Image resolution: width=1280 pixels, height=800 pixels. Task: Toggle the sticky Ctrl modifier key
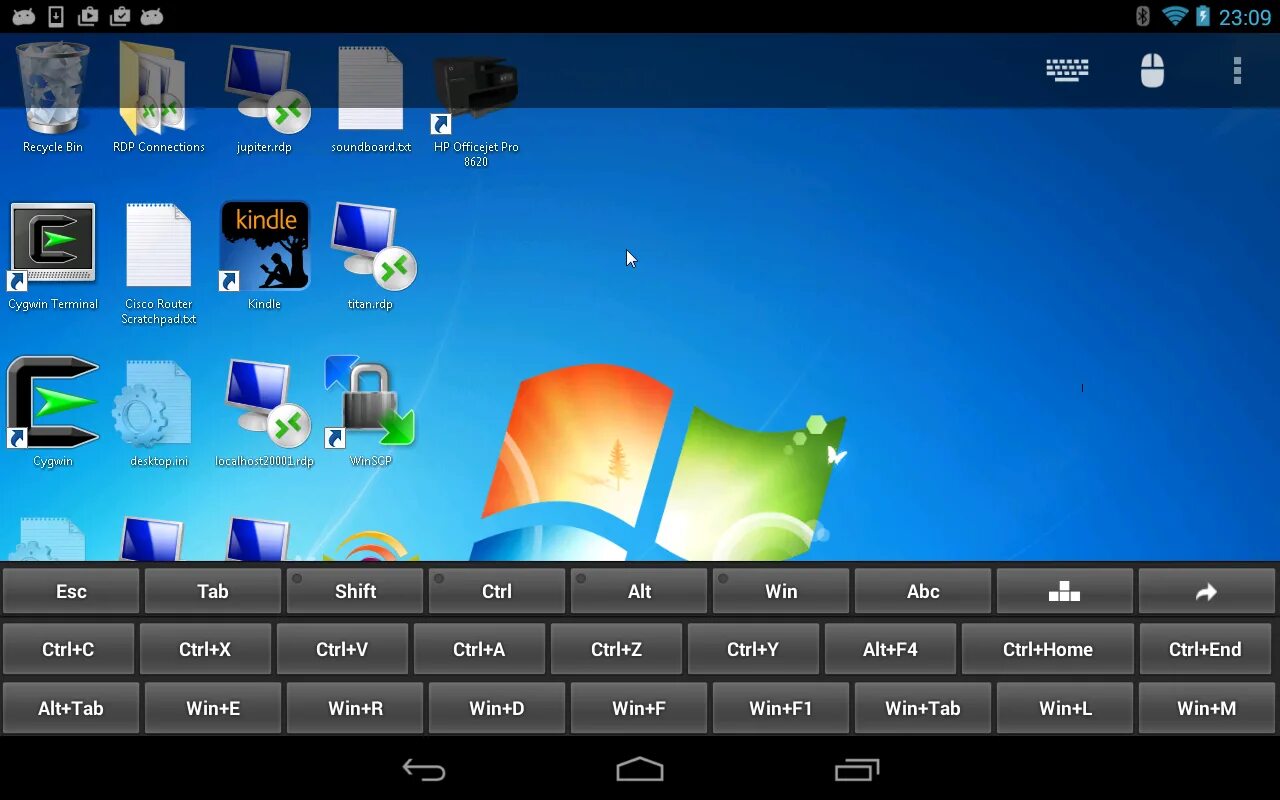coord(497,591)
